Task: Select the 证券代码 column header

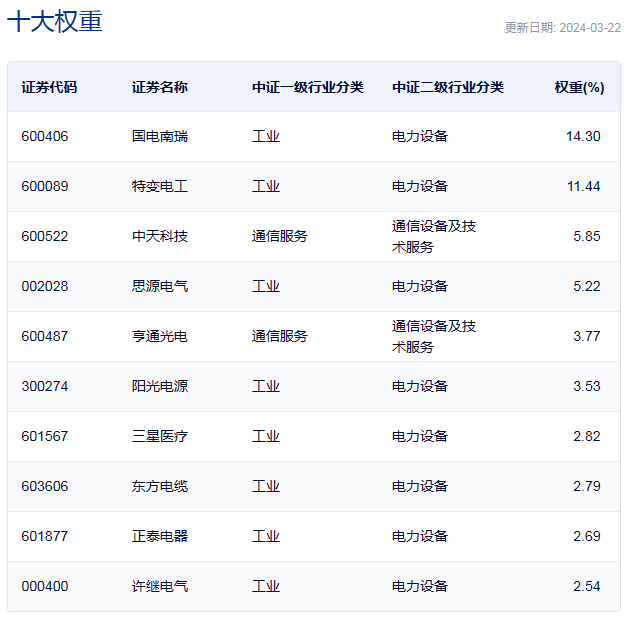Action: pyautogui.click(x=49, y=87)
